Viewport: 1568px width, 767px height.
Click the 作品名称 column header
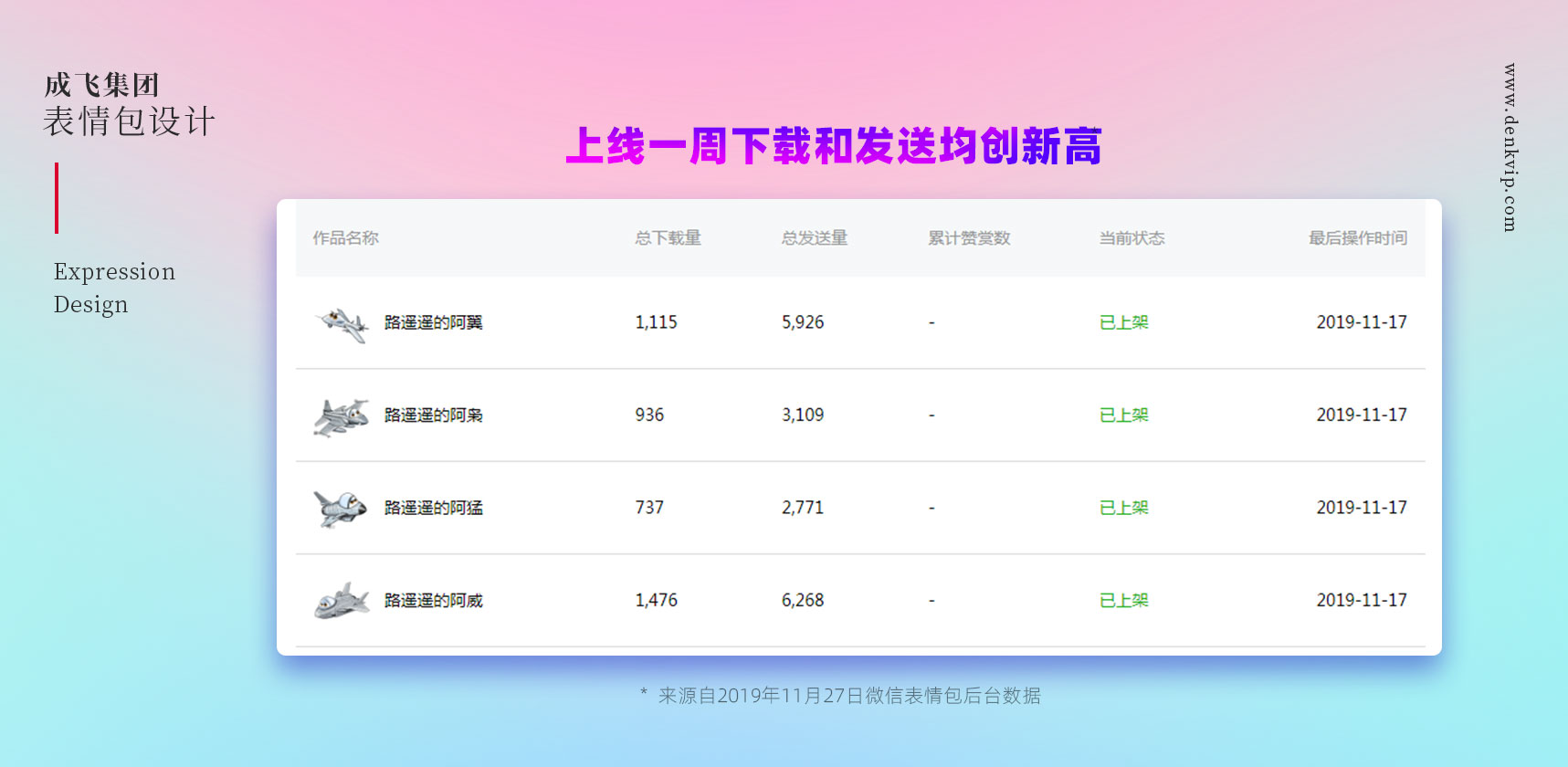click(345, 238)
